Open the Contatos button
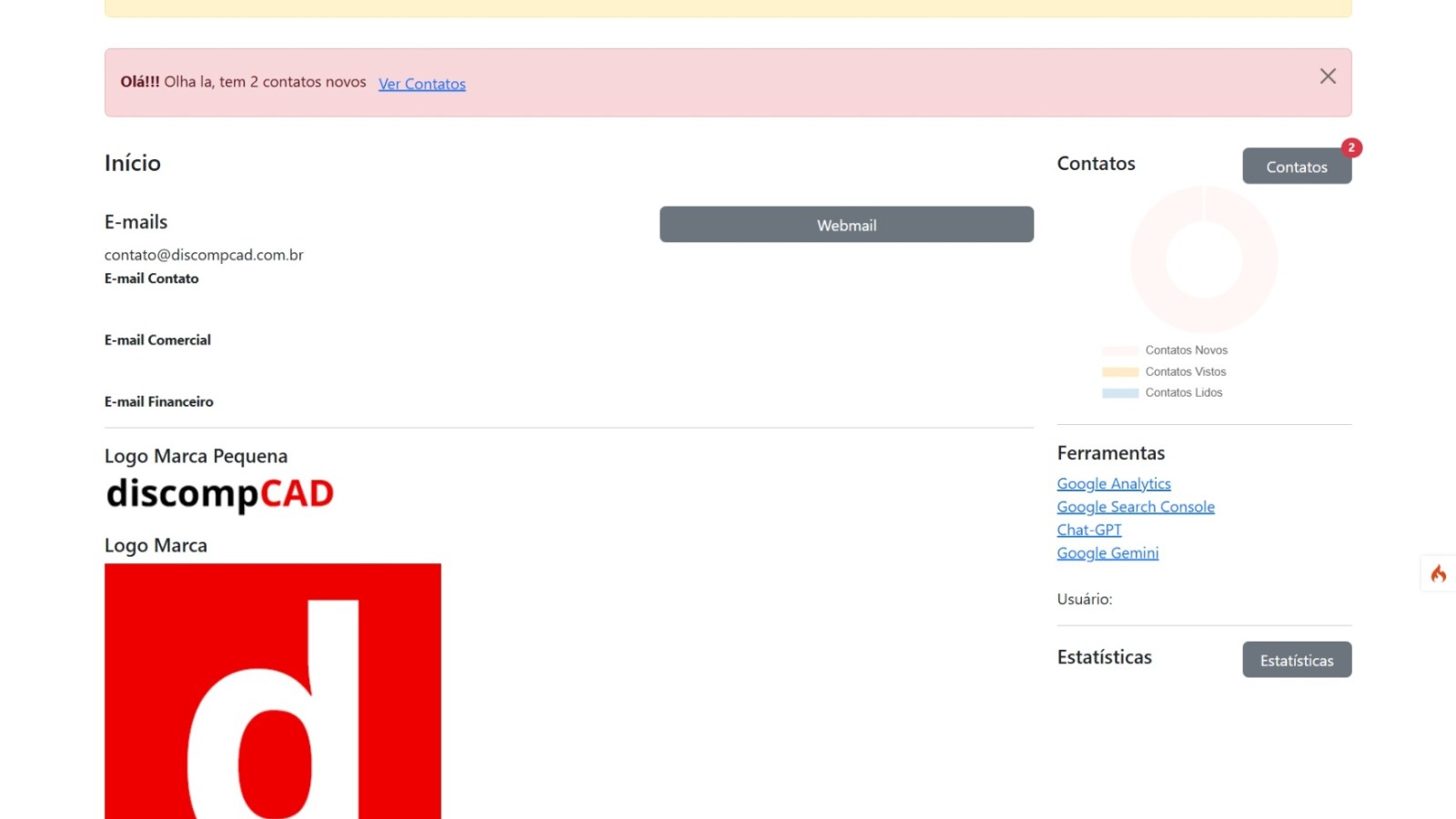This screenshot has width=1456, height=819. 1296,167
